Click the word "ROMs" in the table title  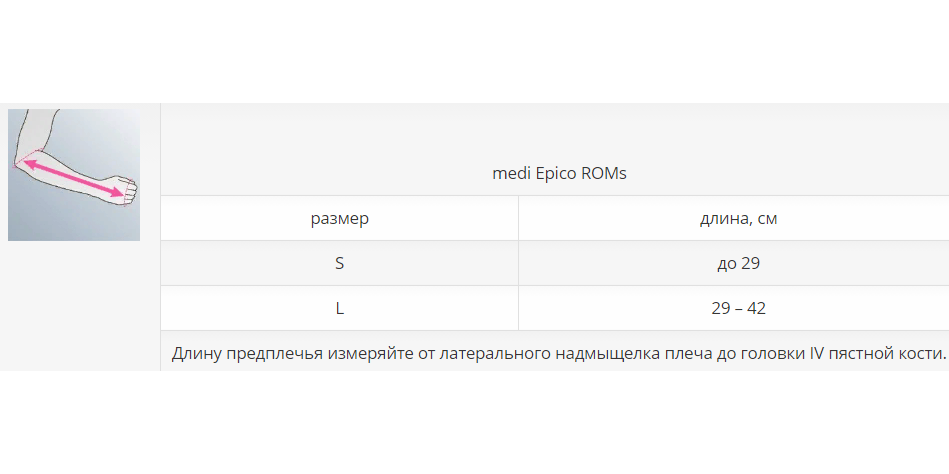[x=604, y=173]
